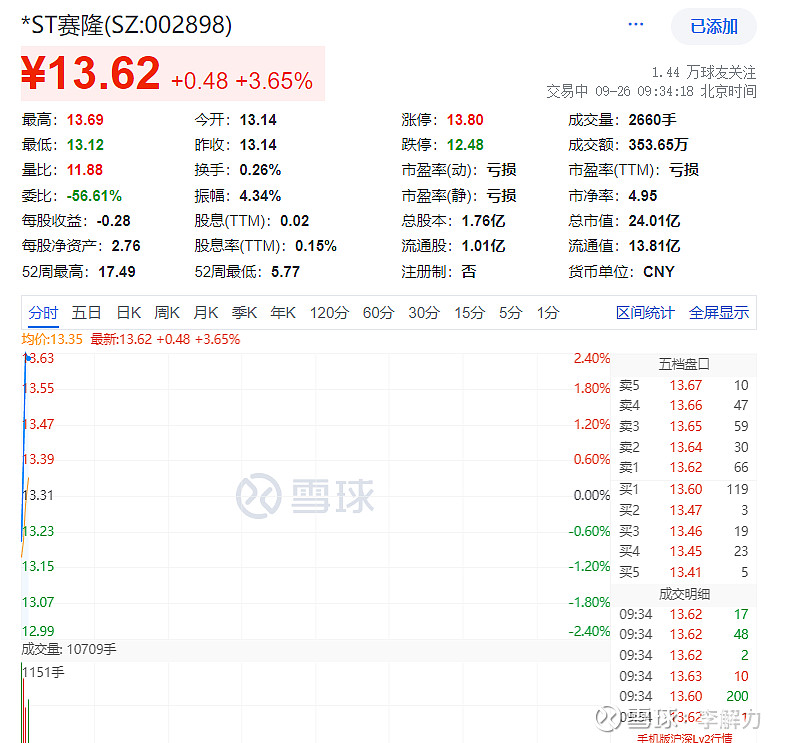Screen dimensions: 785x743
Task: Click 全屏显示 to go fullscreen
Action: point(718,313)
